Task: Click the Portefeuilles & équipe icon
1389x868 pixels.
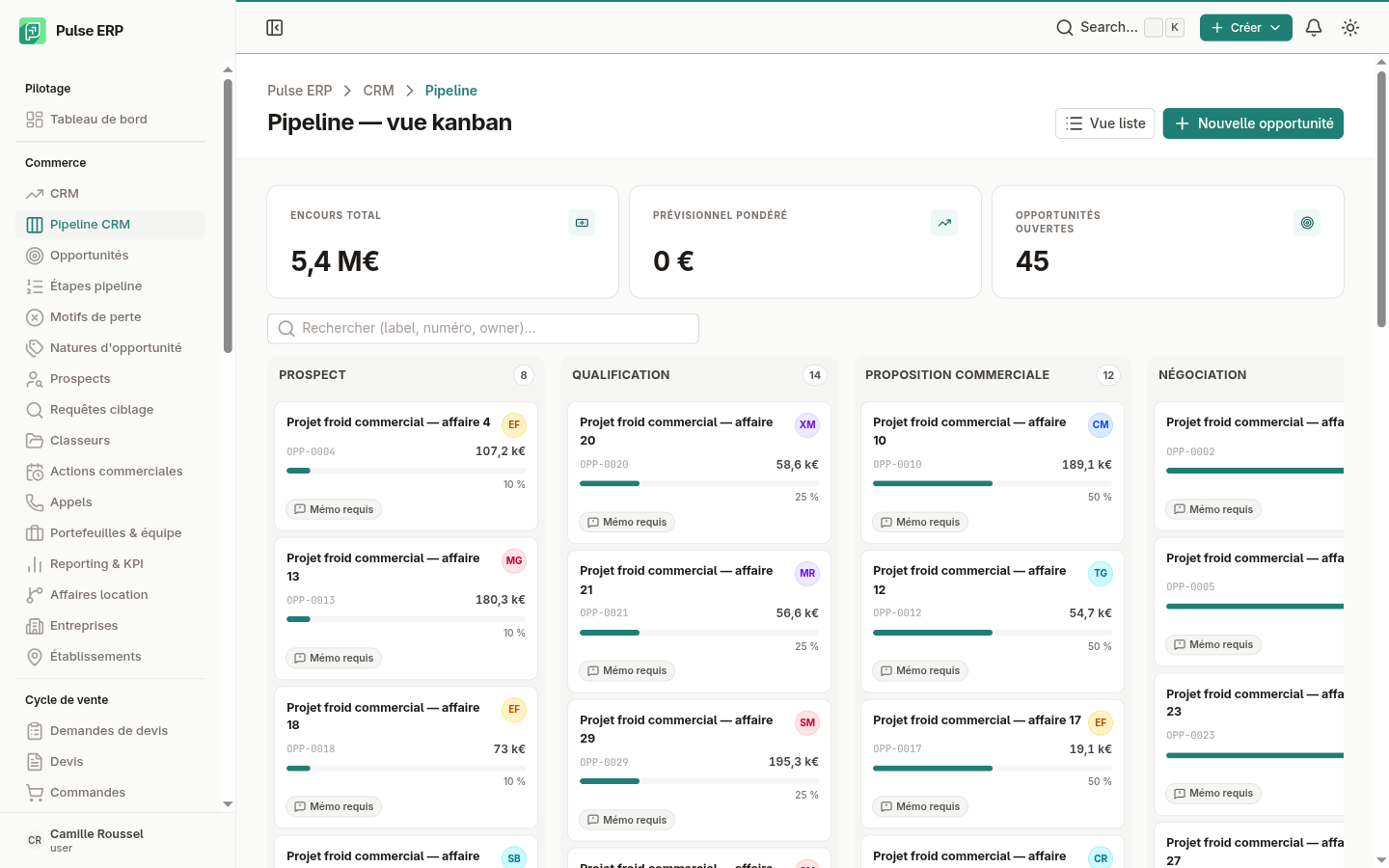Action: point(35,533)
